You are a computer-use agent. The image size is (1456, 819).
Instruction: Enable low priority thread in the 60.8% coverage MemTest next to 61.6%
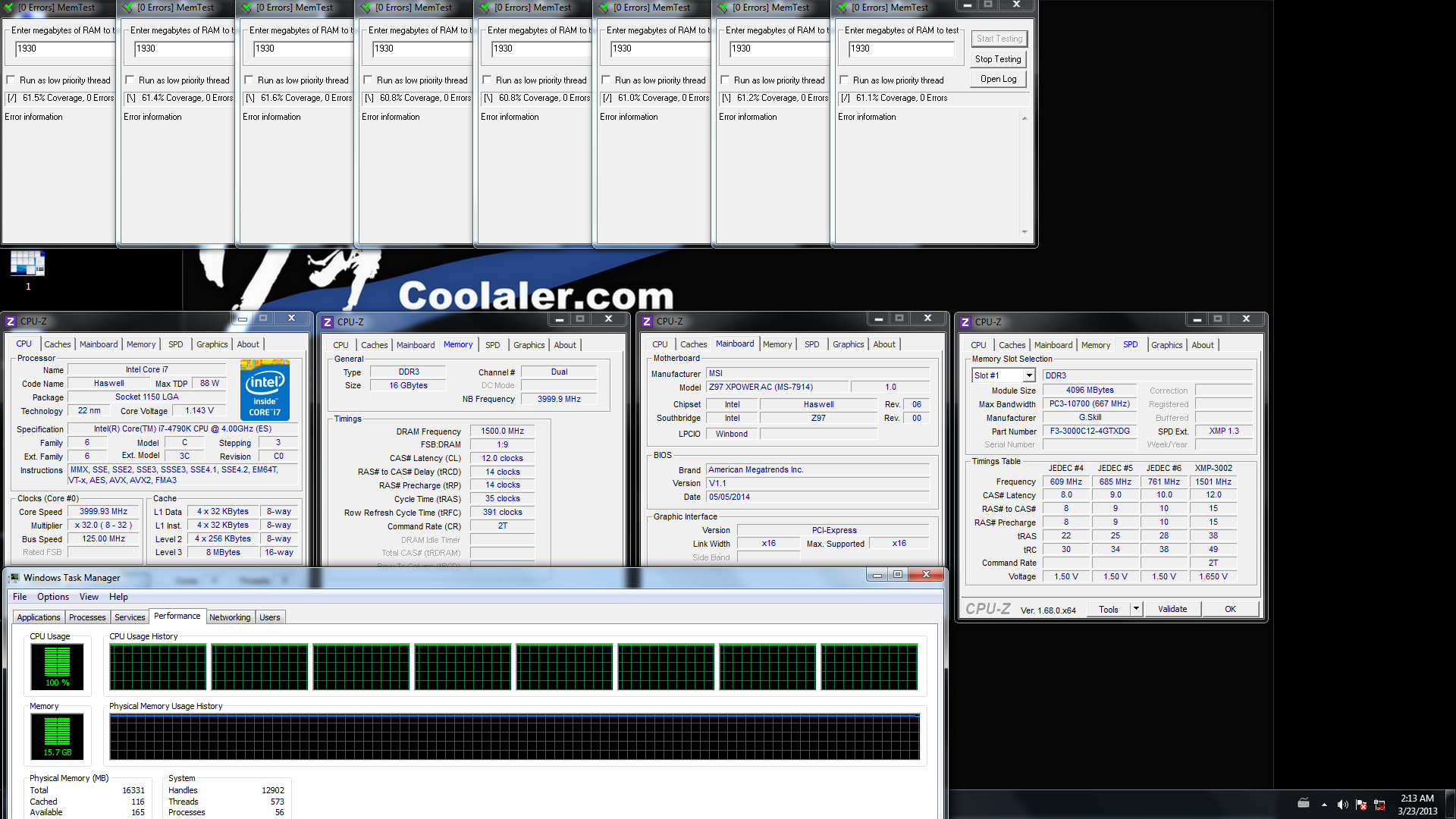[x=368, y=80]
